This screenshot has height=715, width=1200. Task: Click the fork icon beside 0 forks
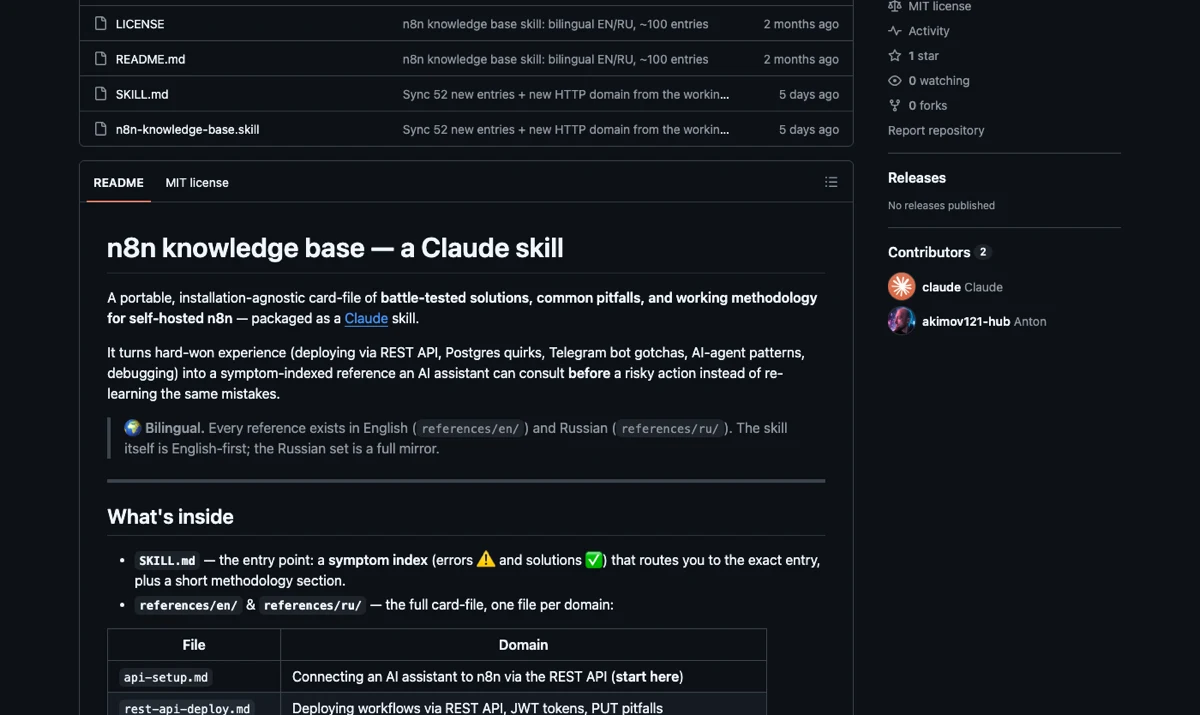point(895,105)
